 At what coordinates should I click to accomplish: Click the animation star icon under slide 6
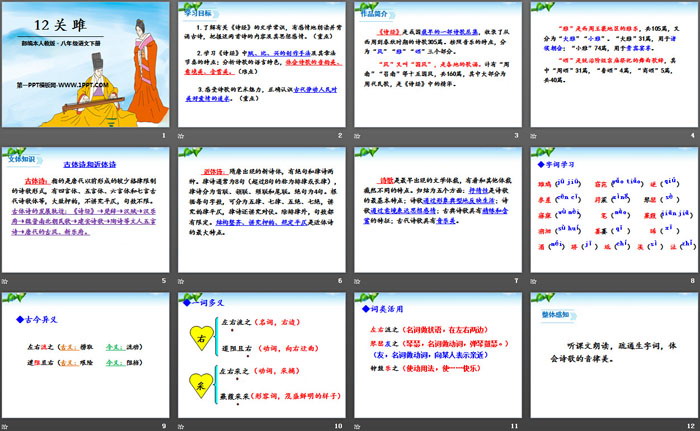[181, 281]
